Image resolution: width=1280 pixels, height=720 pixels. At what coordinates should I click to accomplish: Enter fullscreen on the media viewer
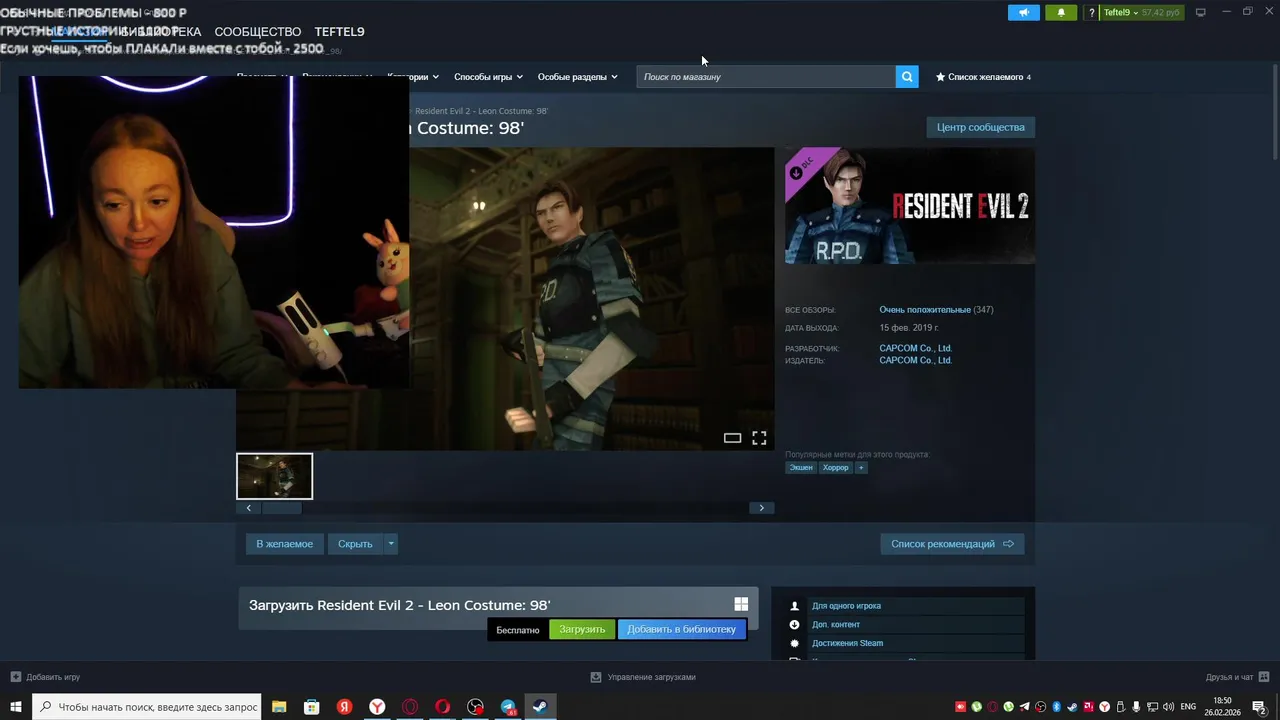pos(759,438)
